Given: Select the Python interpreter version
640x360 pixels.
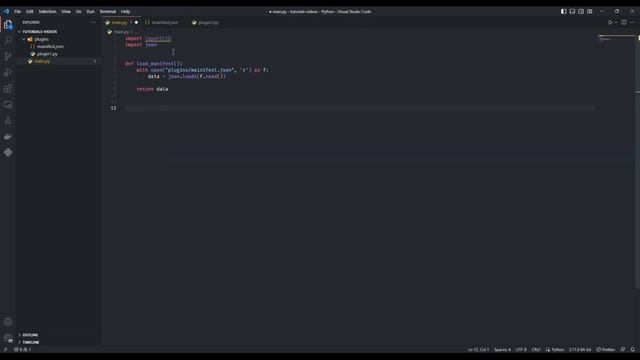Looking at the screenshot, I should coord(580,349).
